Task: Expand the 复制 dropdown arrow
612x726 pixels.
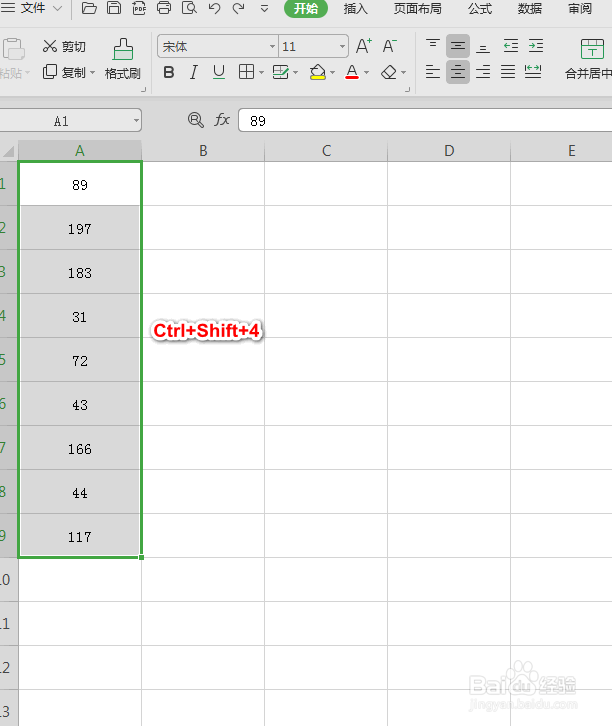Action: click(x=93, y=73)
